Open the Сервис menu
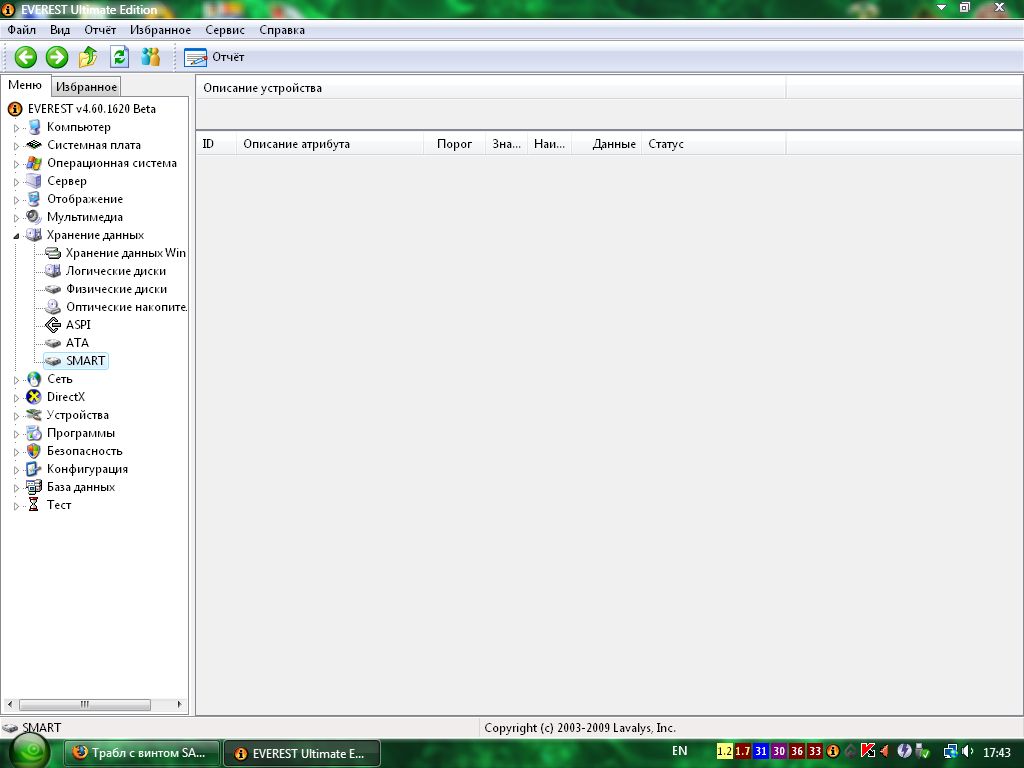The image size is (1024, 768). 225,30
